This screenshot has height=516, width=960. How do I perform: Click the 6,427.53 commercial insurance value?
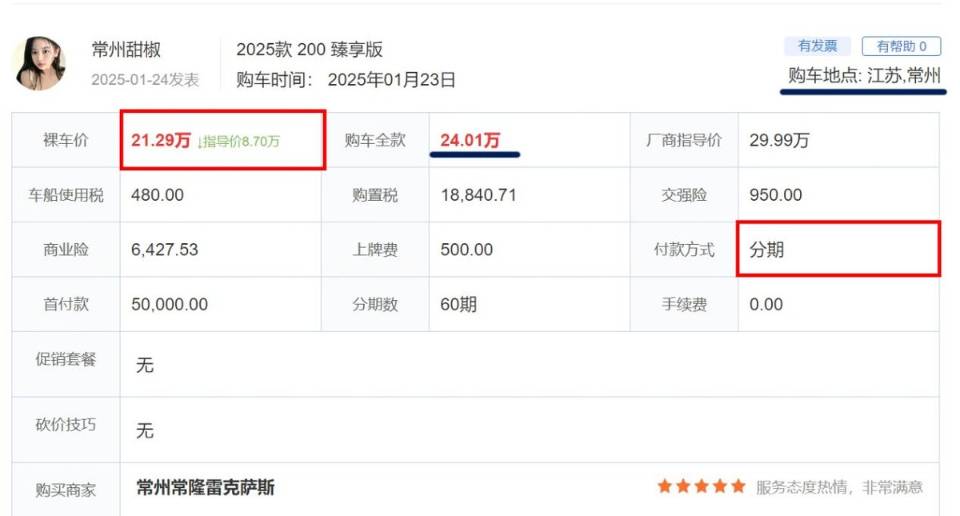point(164,250)
